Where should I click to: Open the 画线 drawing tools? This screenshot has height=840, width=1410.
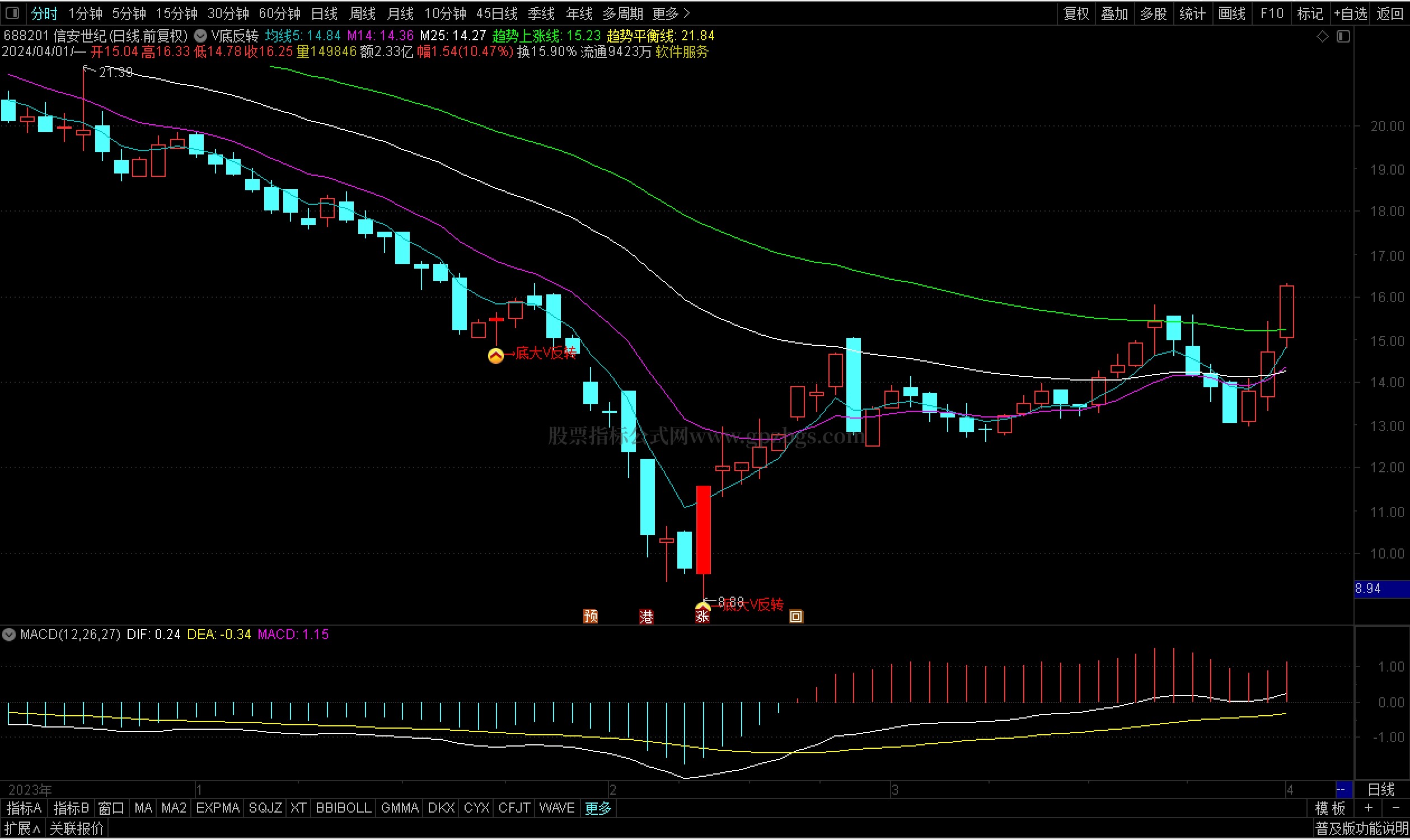(x=1231, y=13)
